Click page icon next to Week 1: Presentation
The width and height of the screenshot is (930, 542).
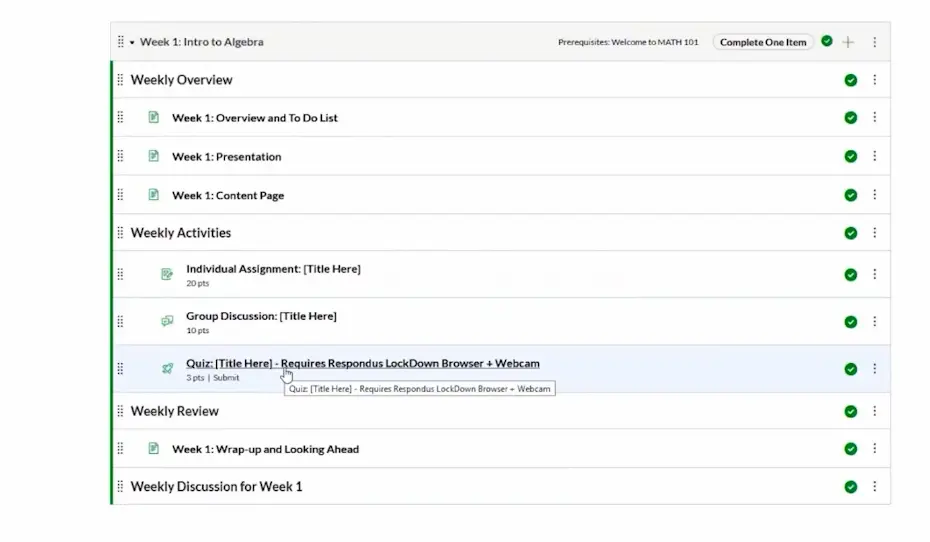click(153, 156)
